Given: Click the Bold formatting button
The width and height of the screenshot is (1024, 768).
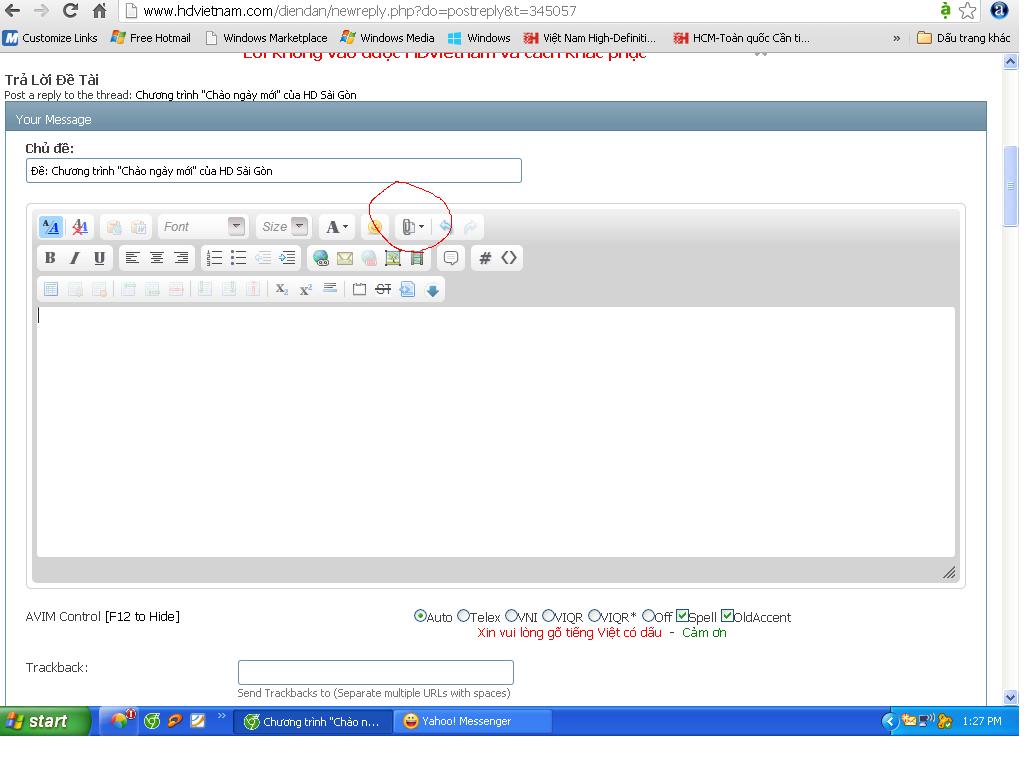Looking at the screenshot, I should click(50, 258).
